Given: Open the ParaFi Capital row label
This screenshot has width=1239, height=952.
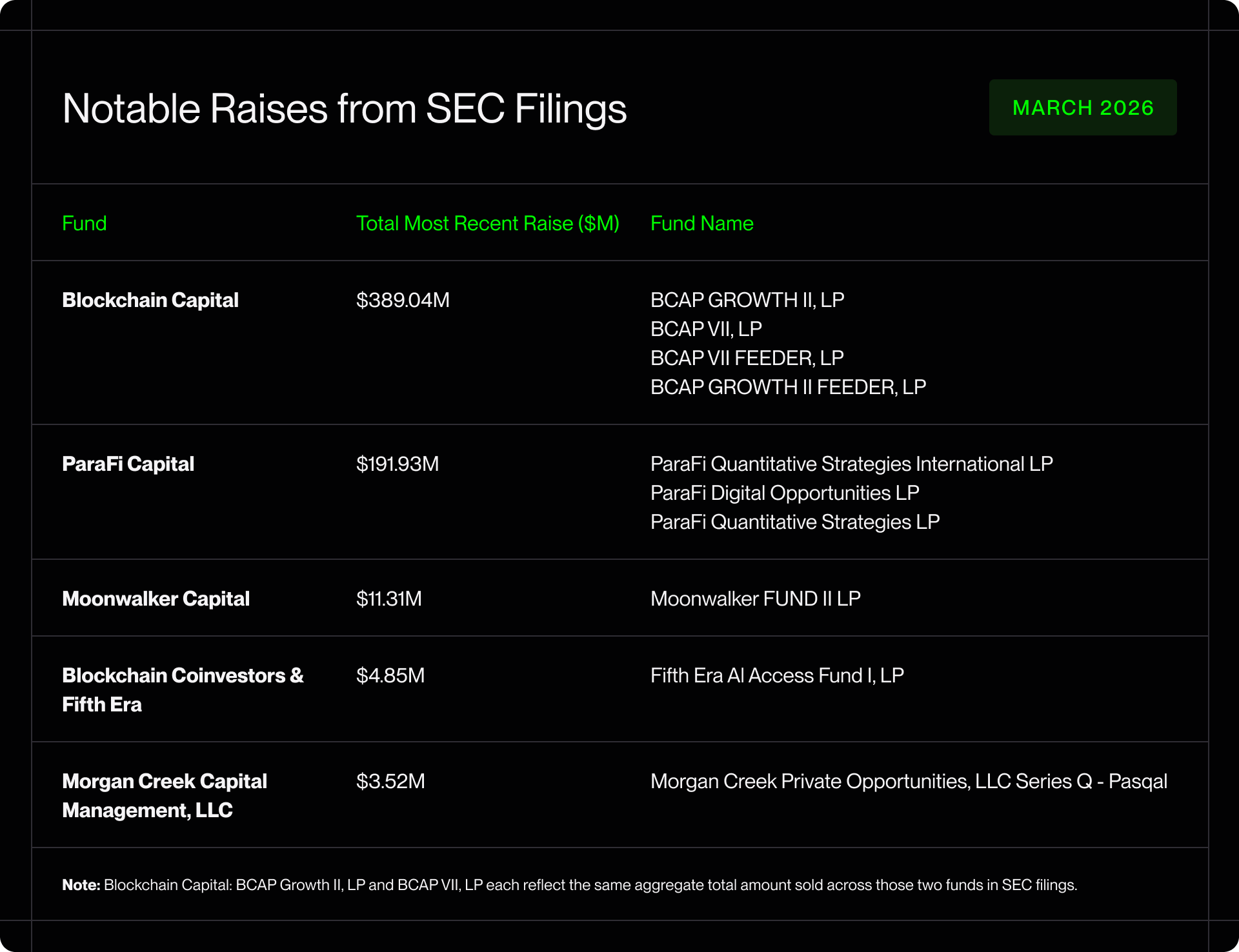Looking at the screenshot, I should [x=128, y=464].
